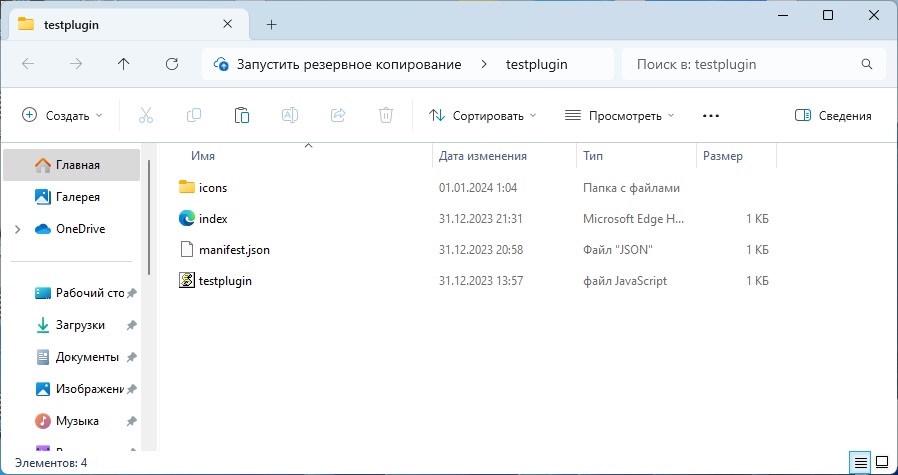Open Загрузки quick access item
This screenshot has width=898, height=475.
[72, 325]
